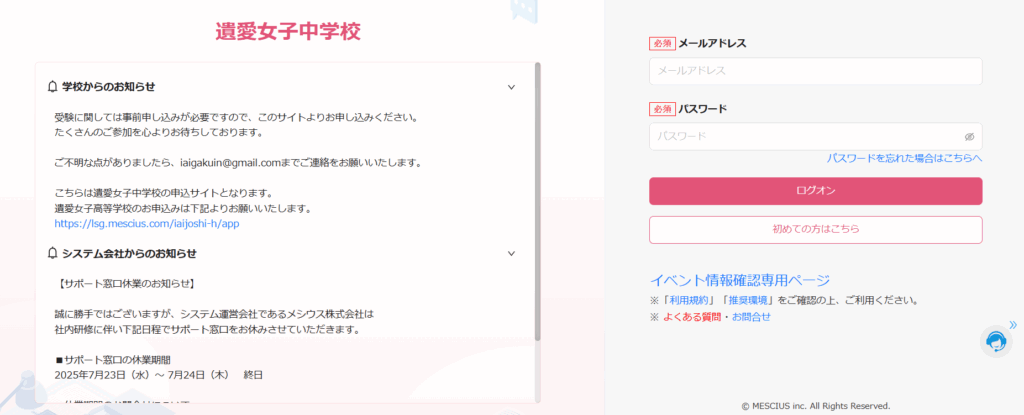Open the イベント情報確認専用ページ link
1024x415 pixels.
[739, 280]
